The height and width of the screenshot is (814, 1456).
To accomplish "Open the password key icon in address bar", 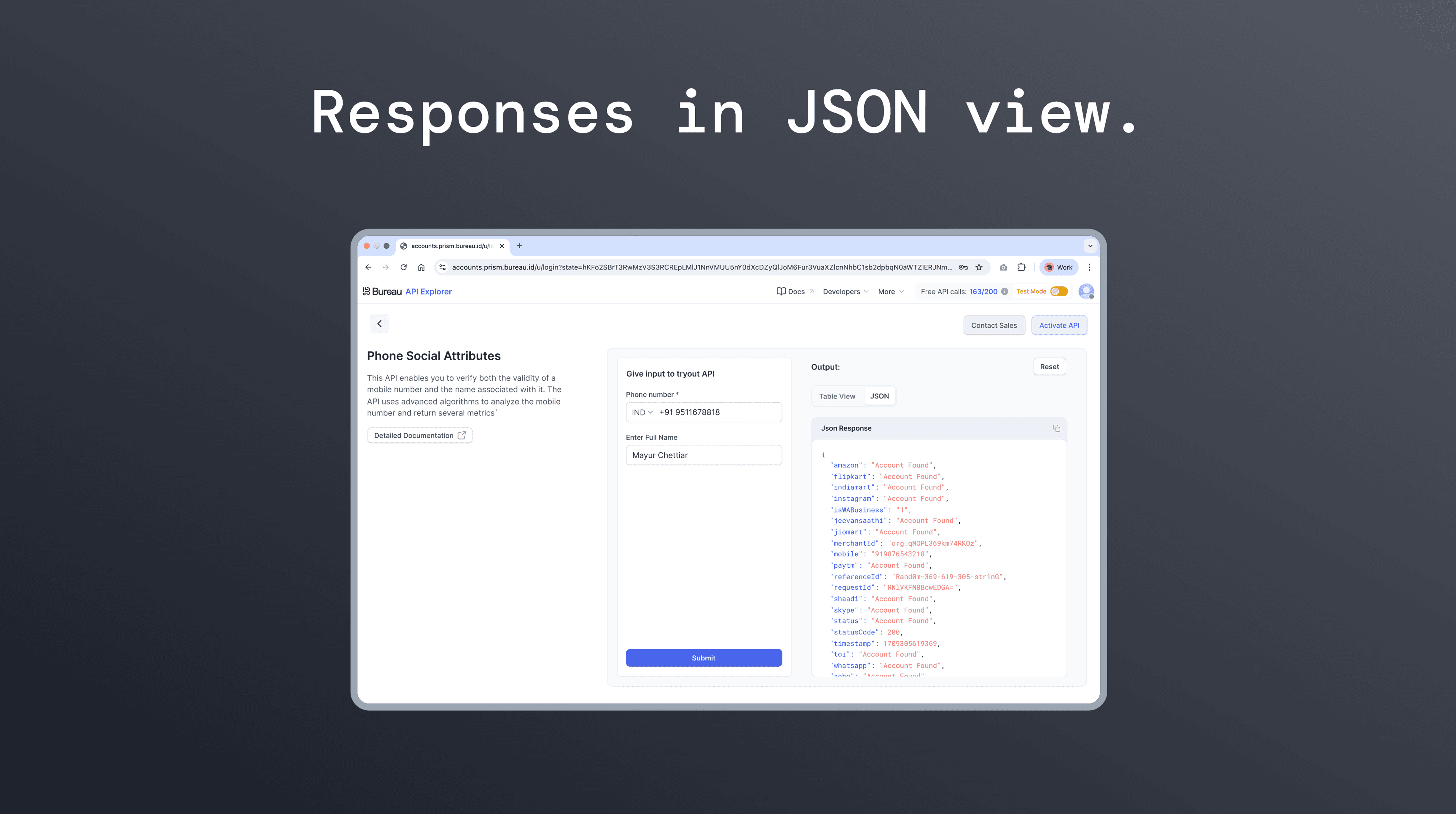I will (x=963, y=267).
